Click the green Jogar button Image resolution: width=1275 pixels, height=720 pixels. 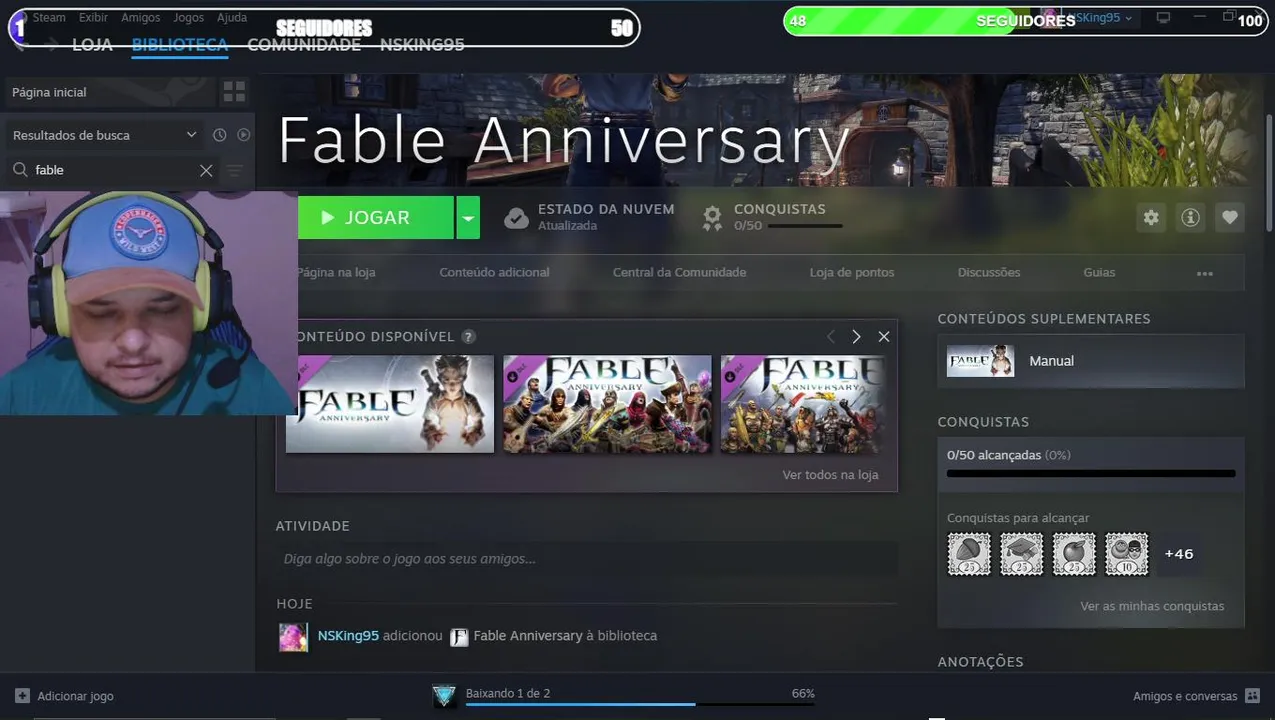pyautogui.click(x=376, y=217)
